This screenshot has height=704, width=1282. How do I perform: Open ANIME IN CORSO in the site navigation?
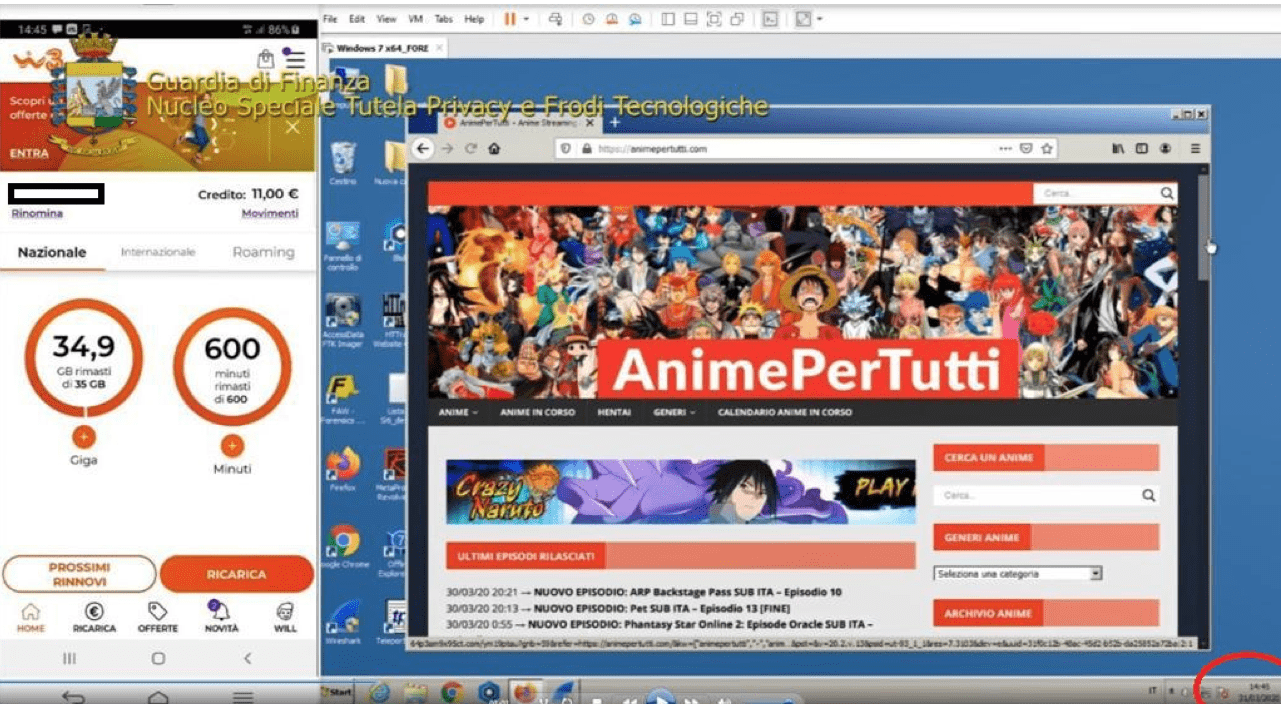click(538, 412)
